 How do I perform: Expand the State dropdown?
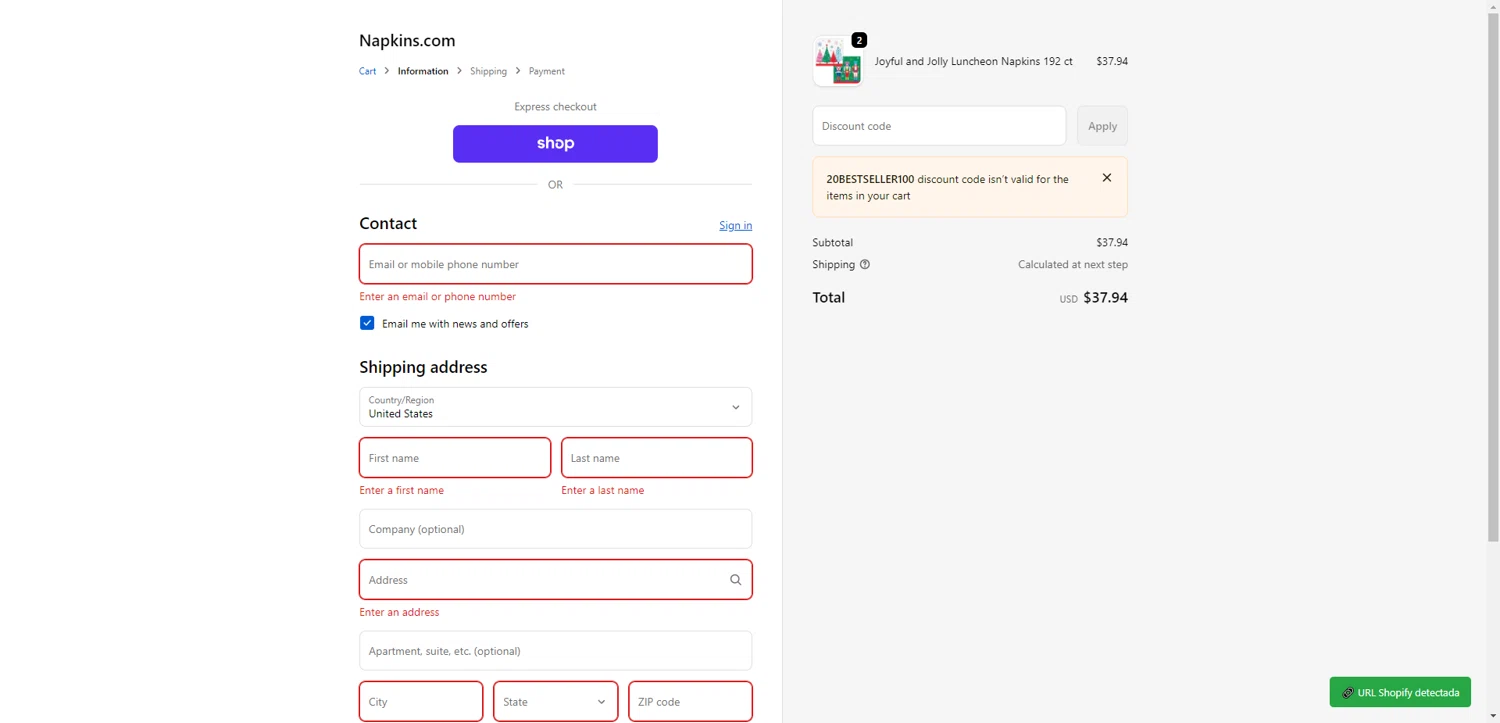tap(555, 702)
